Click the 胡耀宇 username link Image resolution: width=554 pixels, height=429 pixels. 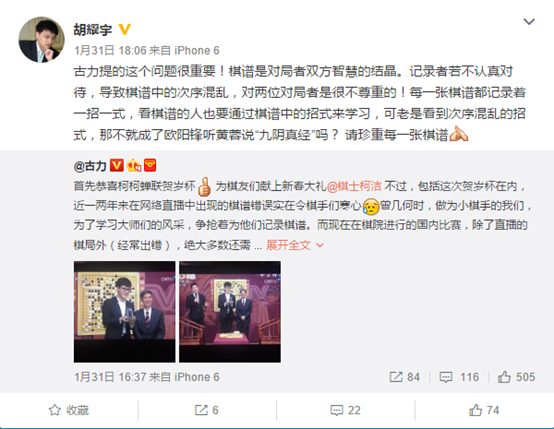pyautogui.click(x=93, y=29)
